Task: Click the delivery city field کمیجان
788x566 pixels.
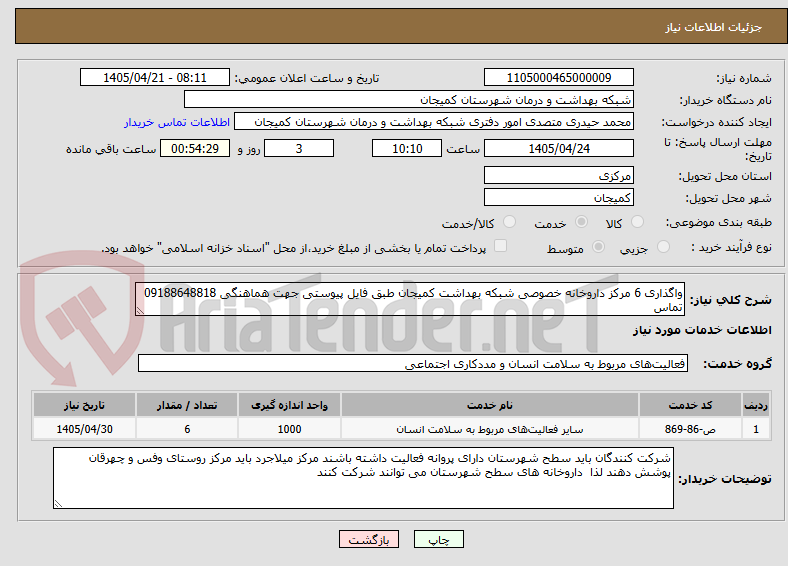Action: tap(559, 197)
